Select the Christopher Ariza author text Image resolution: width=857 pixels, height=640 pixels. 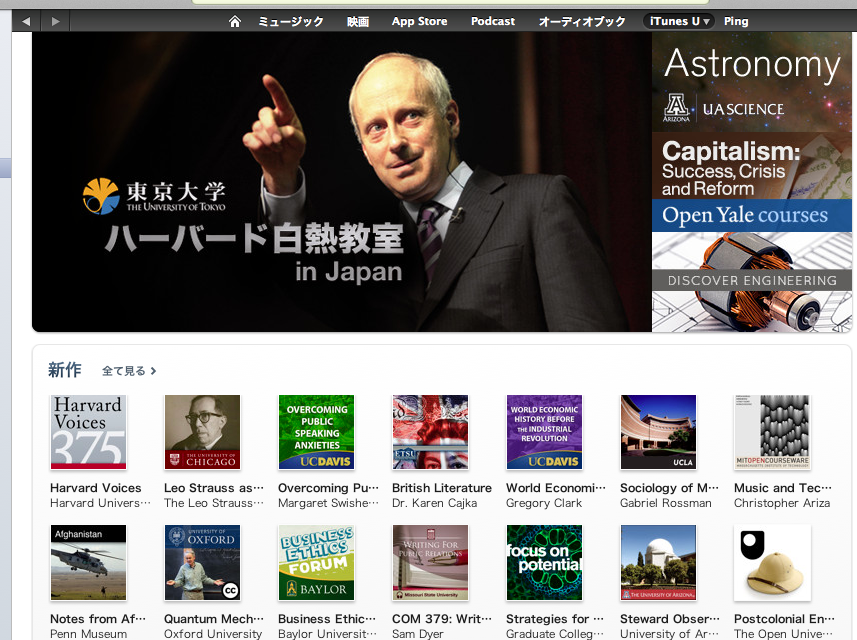tap(782, 503)
